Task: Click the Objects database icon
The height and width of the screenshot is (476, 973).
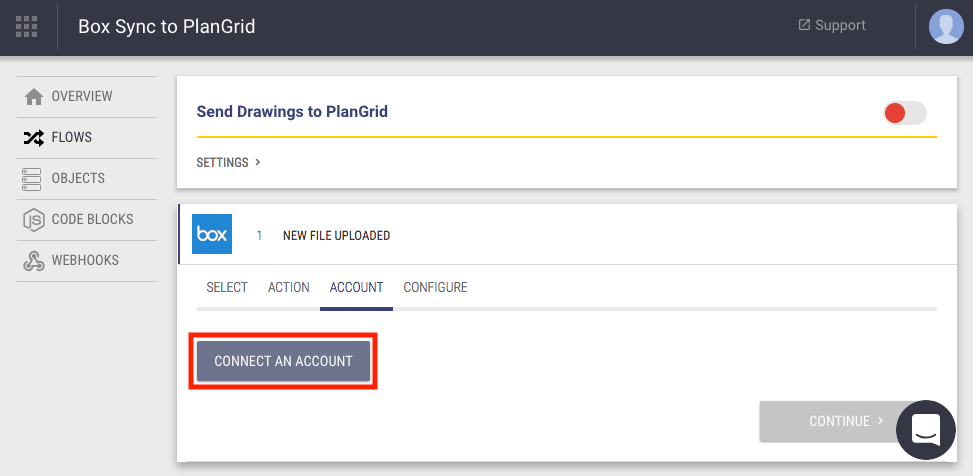Action: pyautogui.click(x=34, y=179)
